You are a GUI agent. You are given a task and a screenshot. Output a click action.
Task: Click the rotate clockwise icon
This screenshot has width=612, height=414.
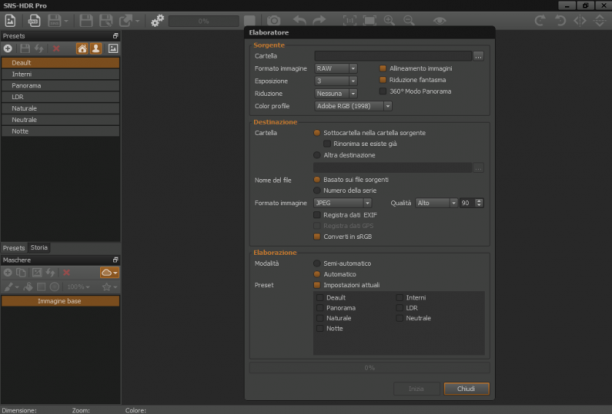tap(540, 20)
